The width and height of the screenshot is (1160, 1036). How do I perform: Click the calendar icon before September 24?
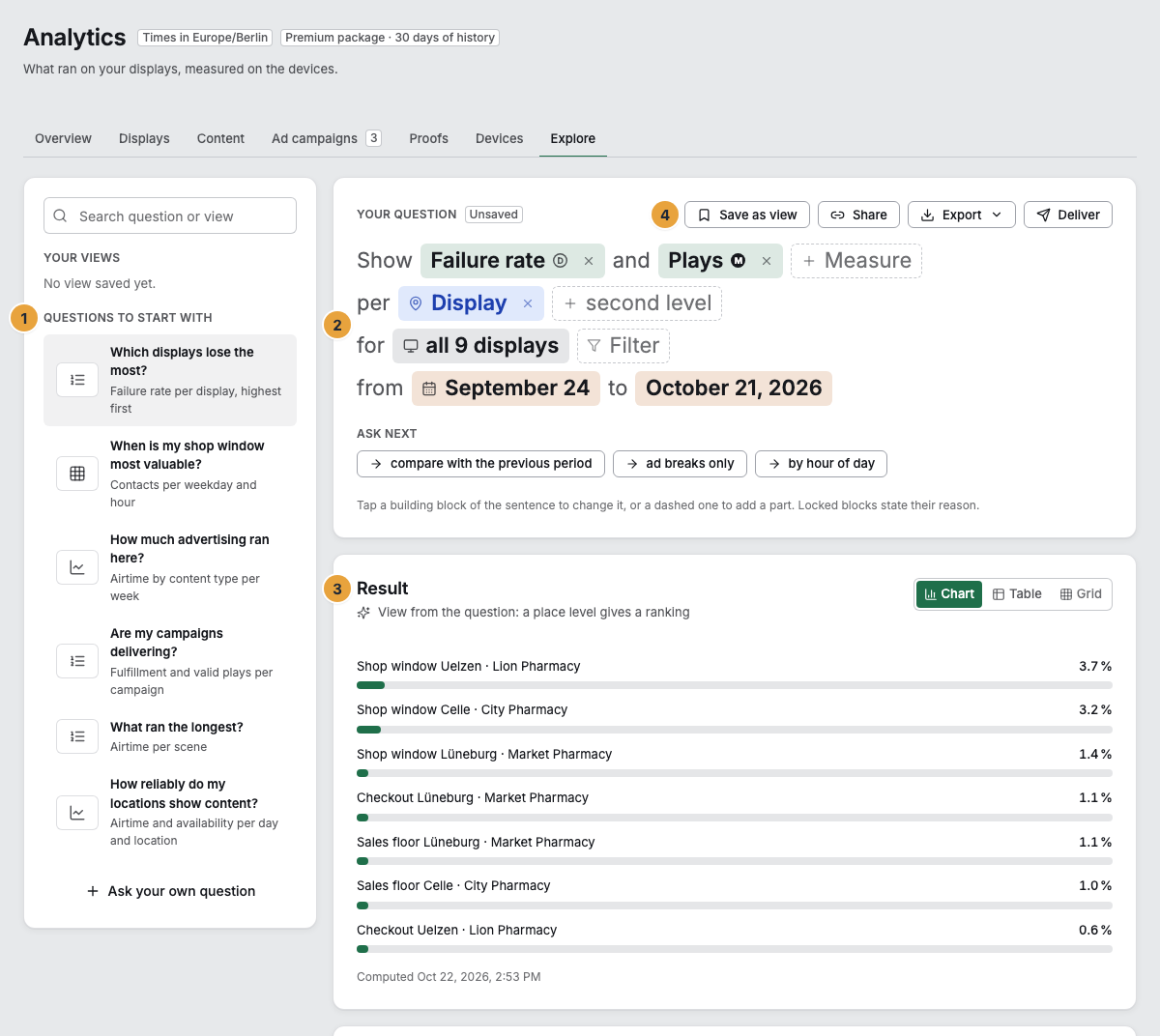pyautogui.click(x=429, y=388)
